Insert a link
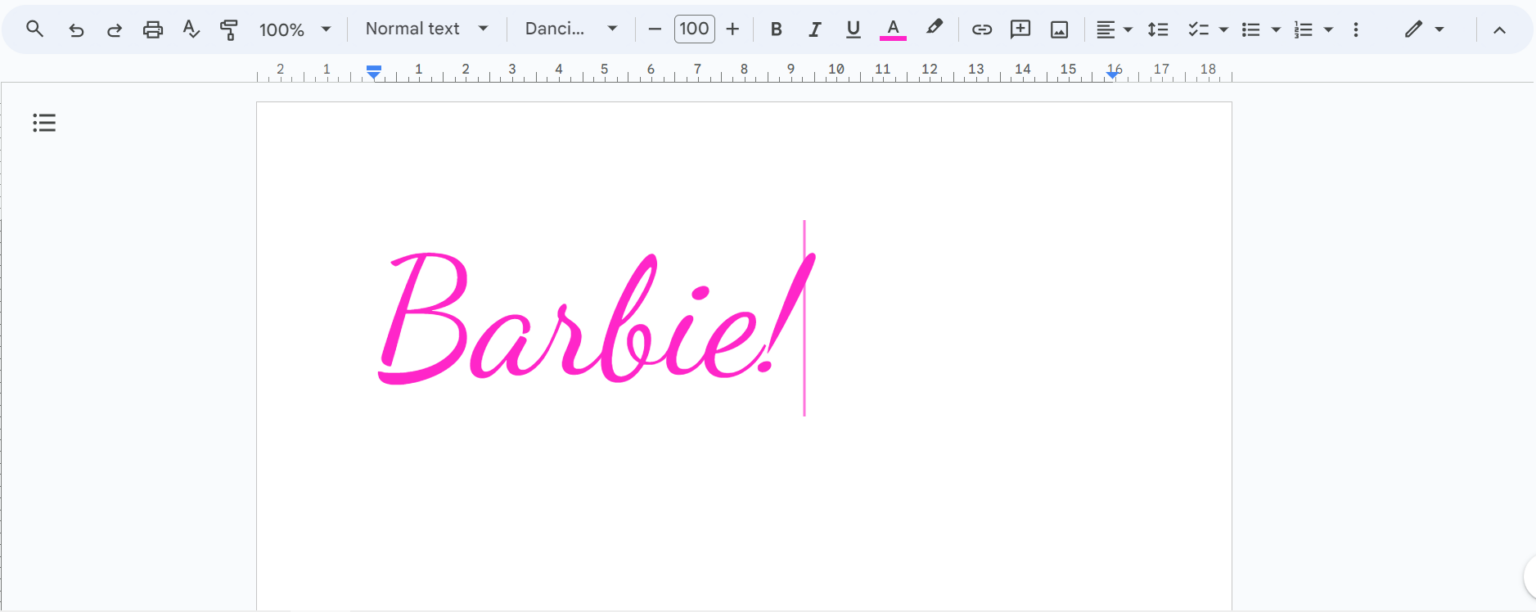This screenshot has width=1536, height=612. click(981, 29)
